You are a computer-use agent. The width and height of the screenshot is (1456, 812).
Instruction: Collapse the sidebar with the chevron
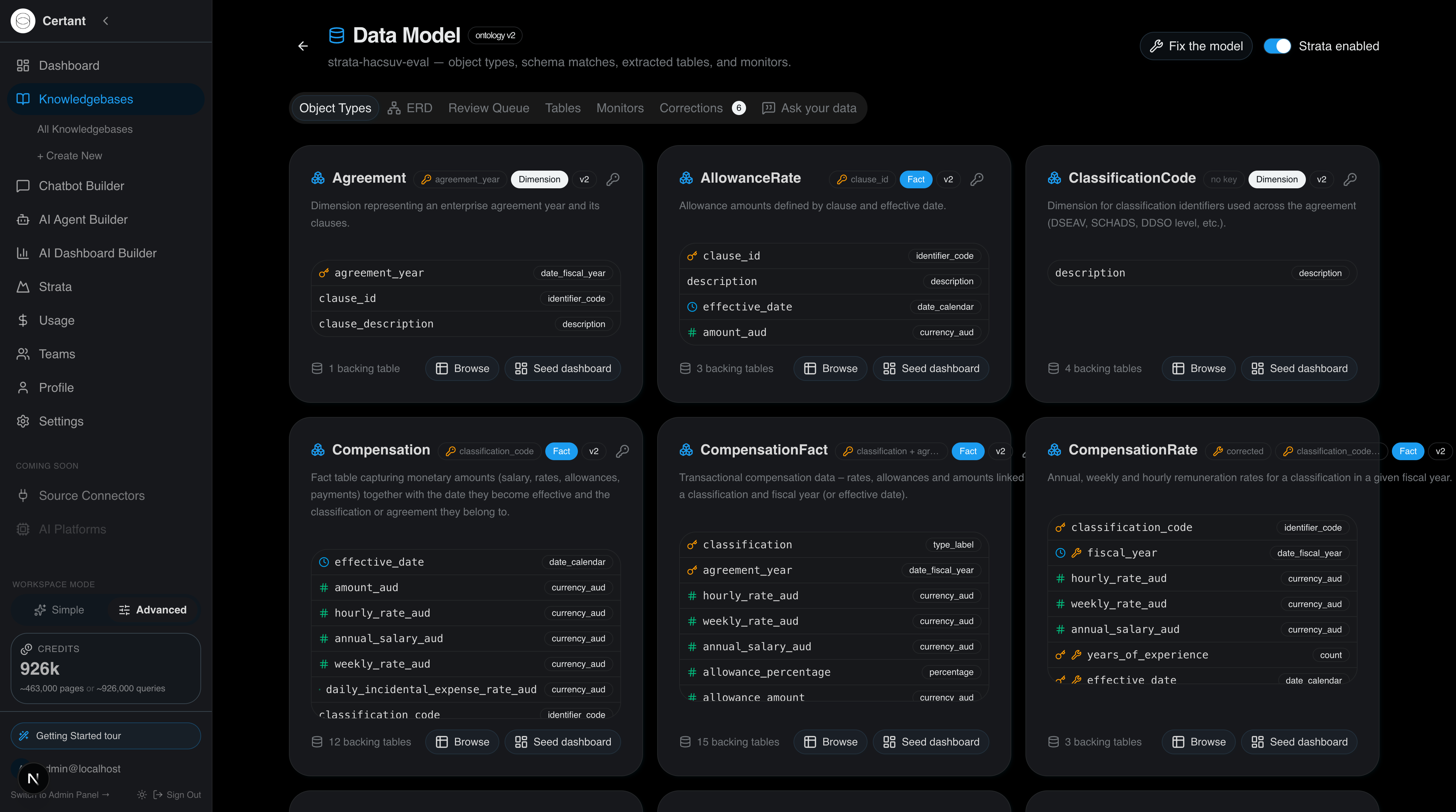point(106,21)
